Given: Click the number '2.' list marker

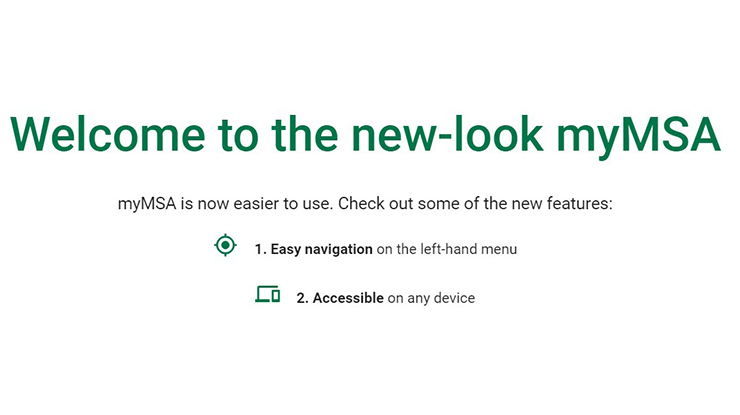Looking at the screenshot, I should 303,298.
